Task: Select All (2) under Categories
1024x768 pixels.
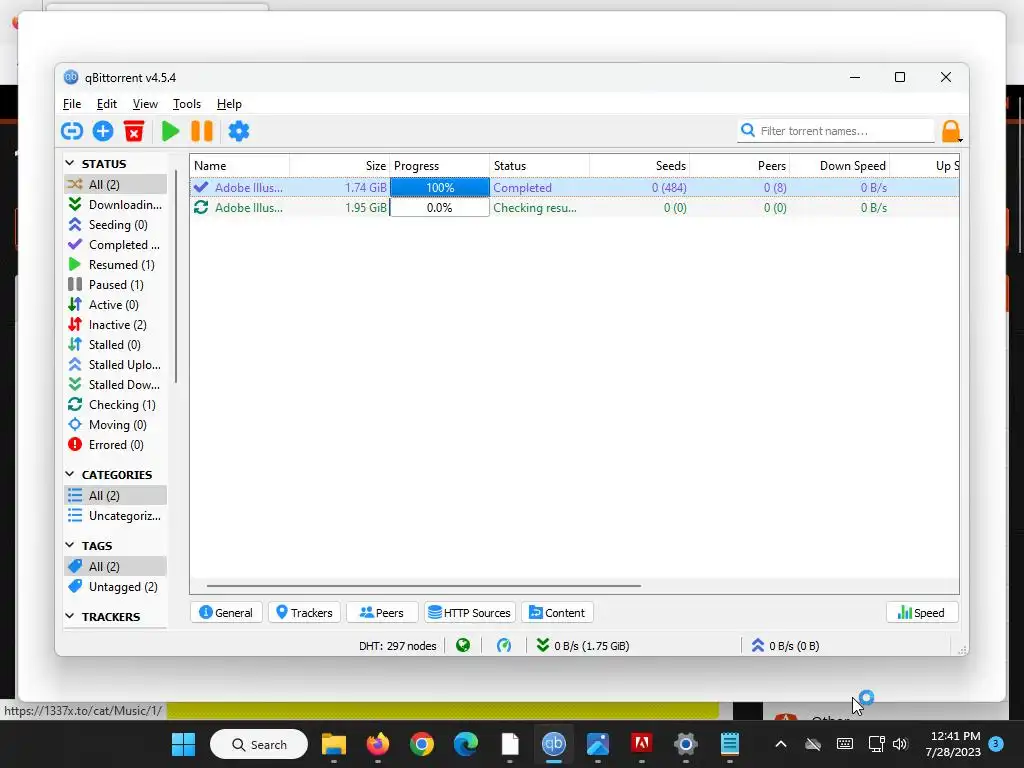Action: tap(116, 496)
